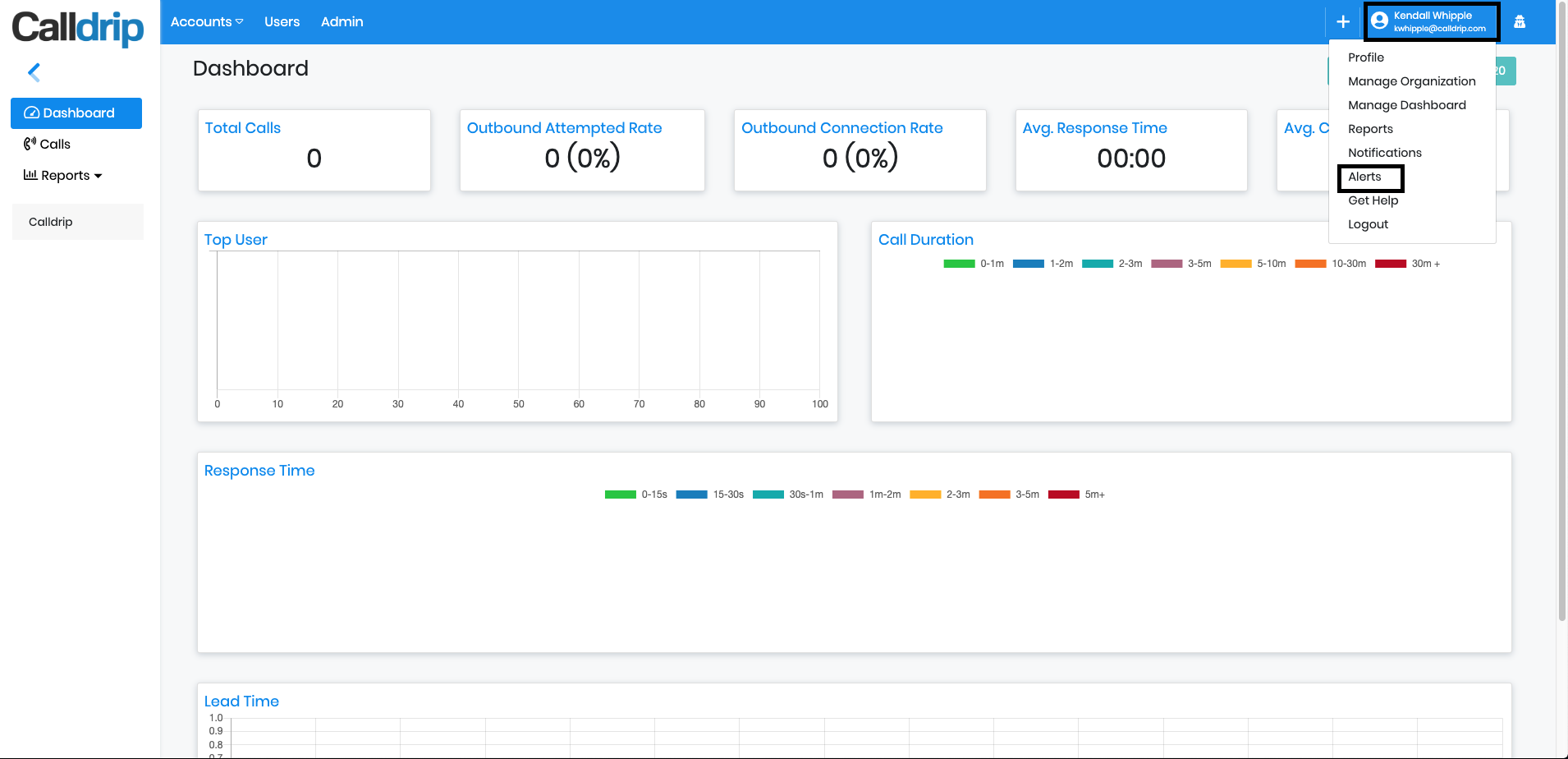Select Alerts from the user menu
The image size is (1568, 759).
(x=1364, y=177)
